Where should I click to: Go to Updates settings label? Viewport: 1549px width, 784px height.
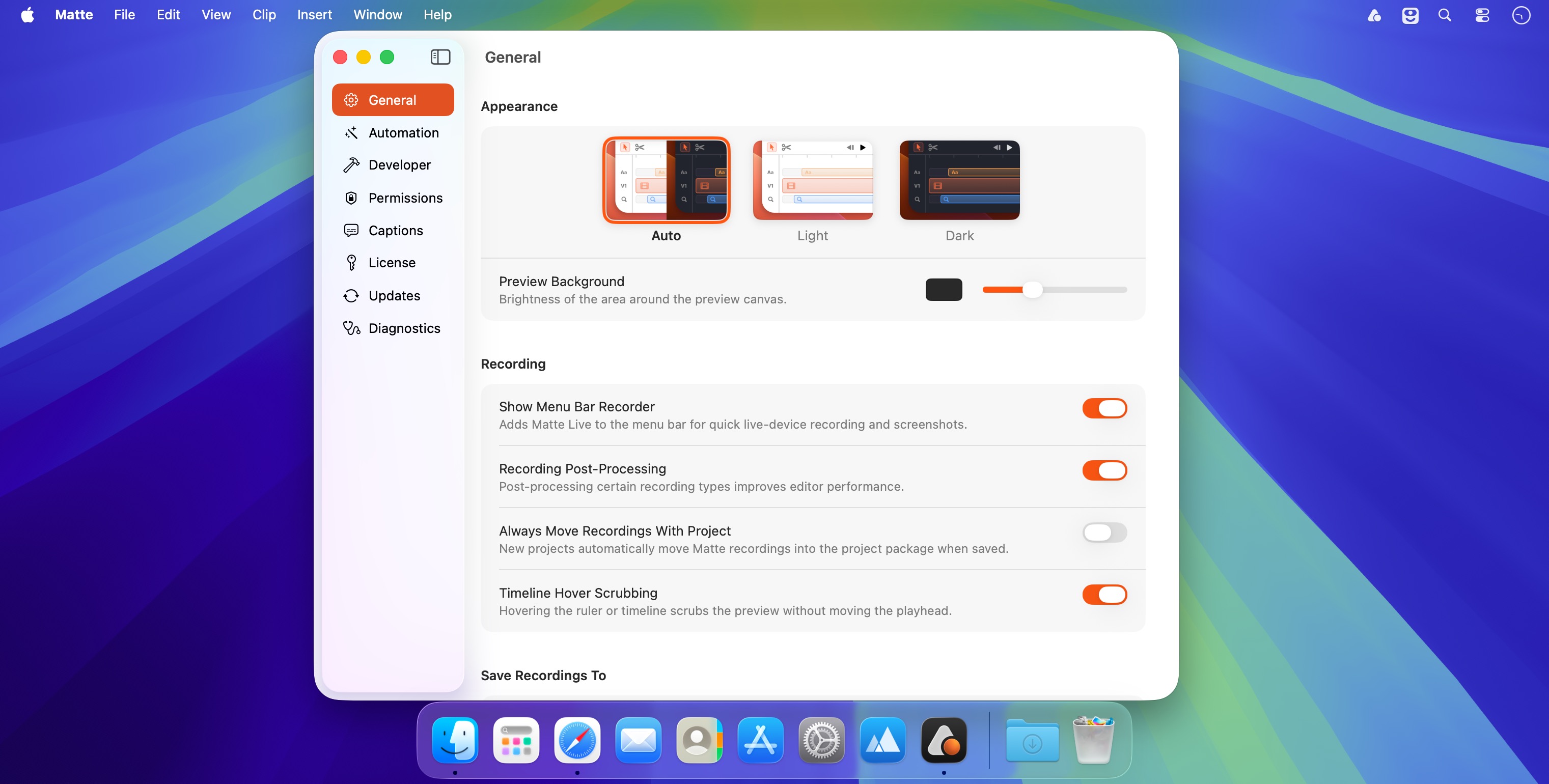pyautogui.click(x=395, y=296)
